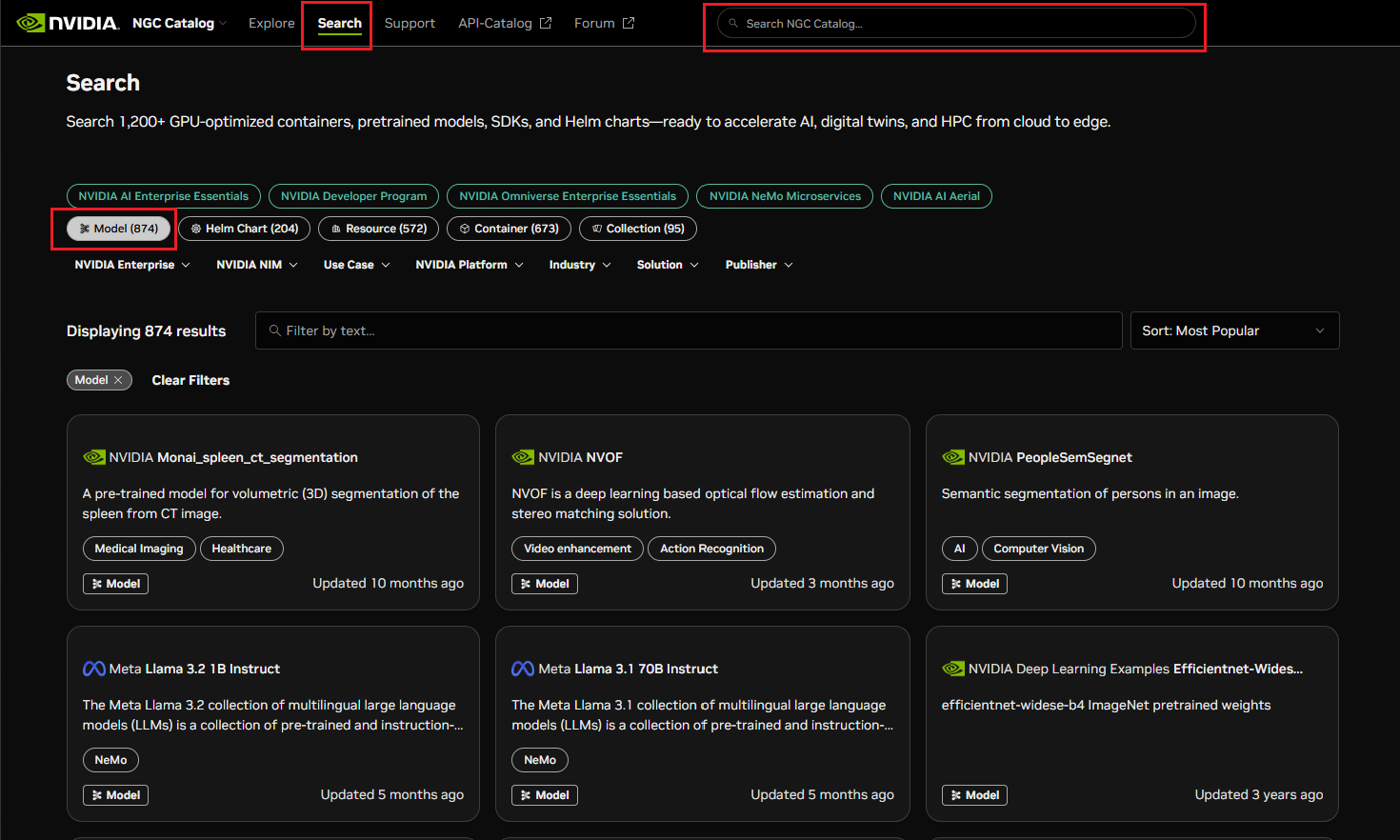This screenshot has width=1400, height=840.
Task: Click the Model badge on PeopleSemSegnet card
Action: pyautogui.click(x=974, y=584)
